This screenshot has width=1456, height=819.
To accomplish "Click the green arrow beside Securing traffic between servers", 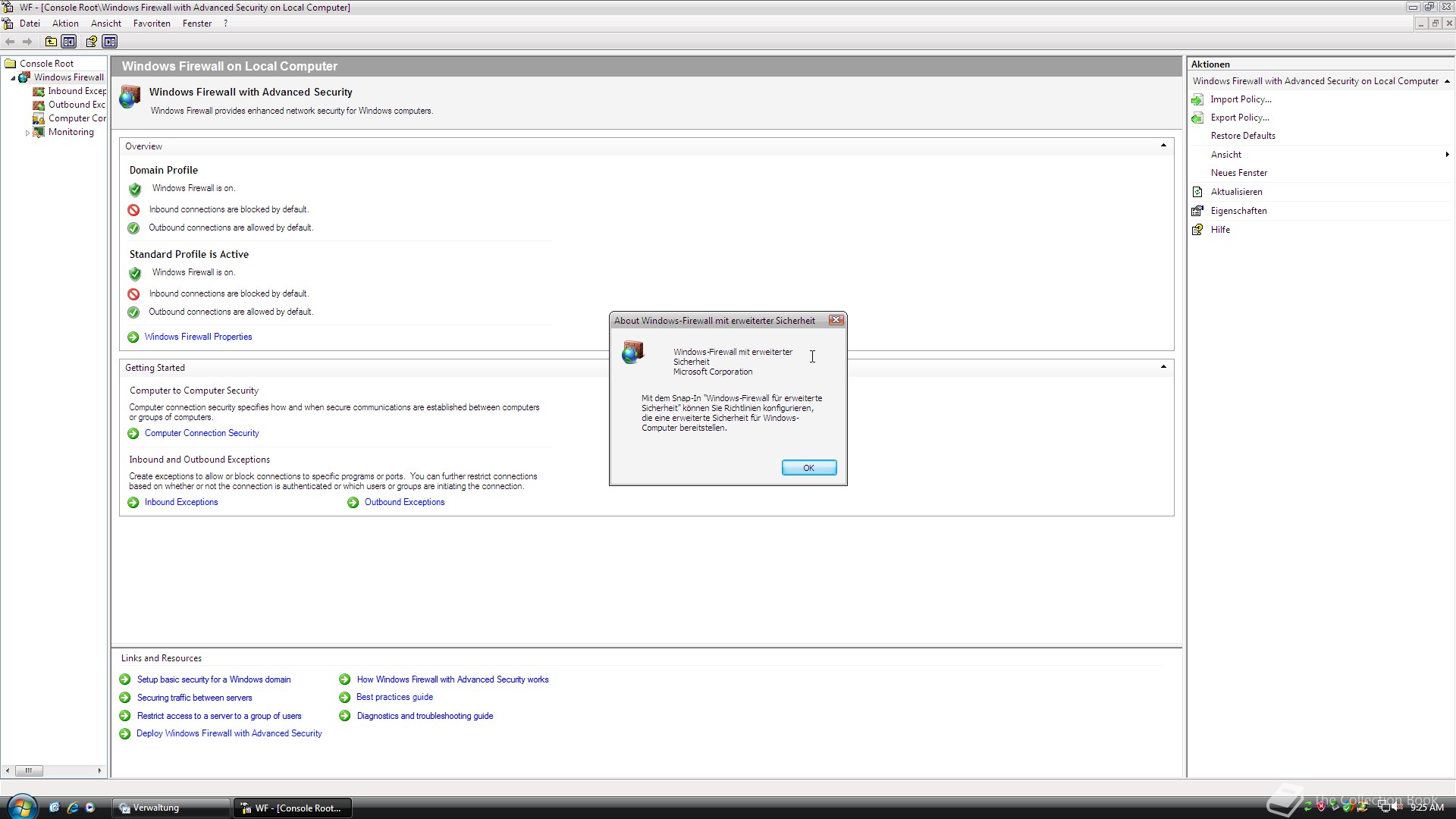I will pos(125,698).
